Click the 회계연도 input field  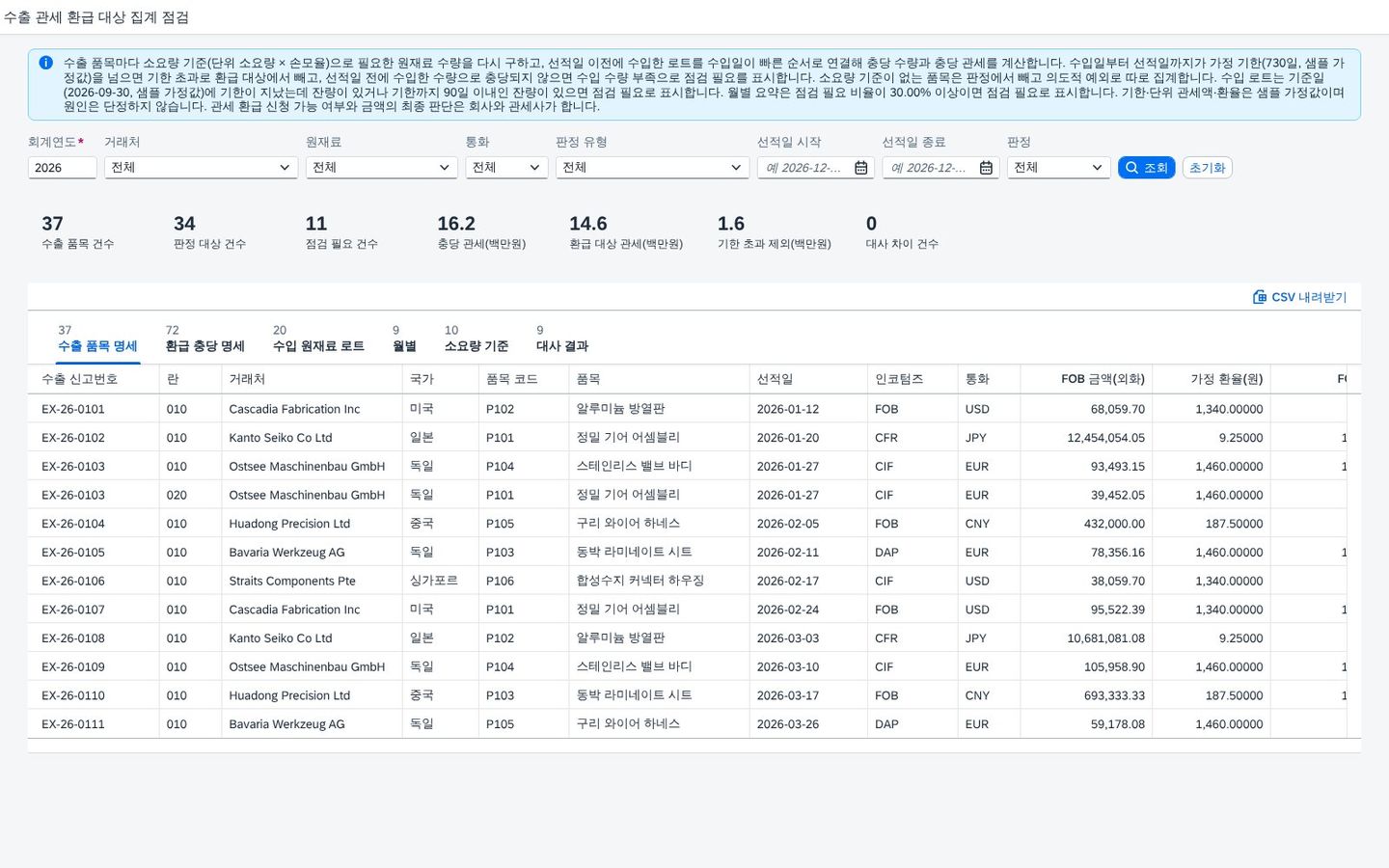63,168
